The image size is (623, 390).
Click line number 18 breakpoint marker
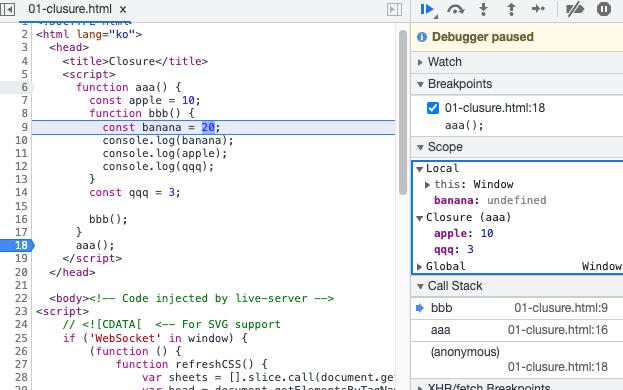(17, 245)
